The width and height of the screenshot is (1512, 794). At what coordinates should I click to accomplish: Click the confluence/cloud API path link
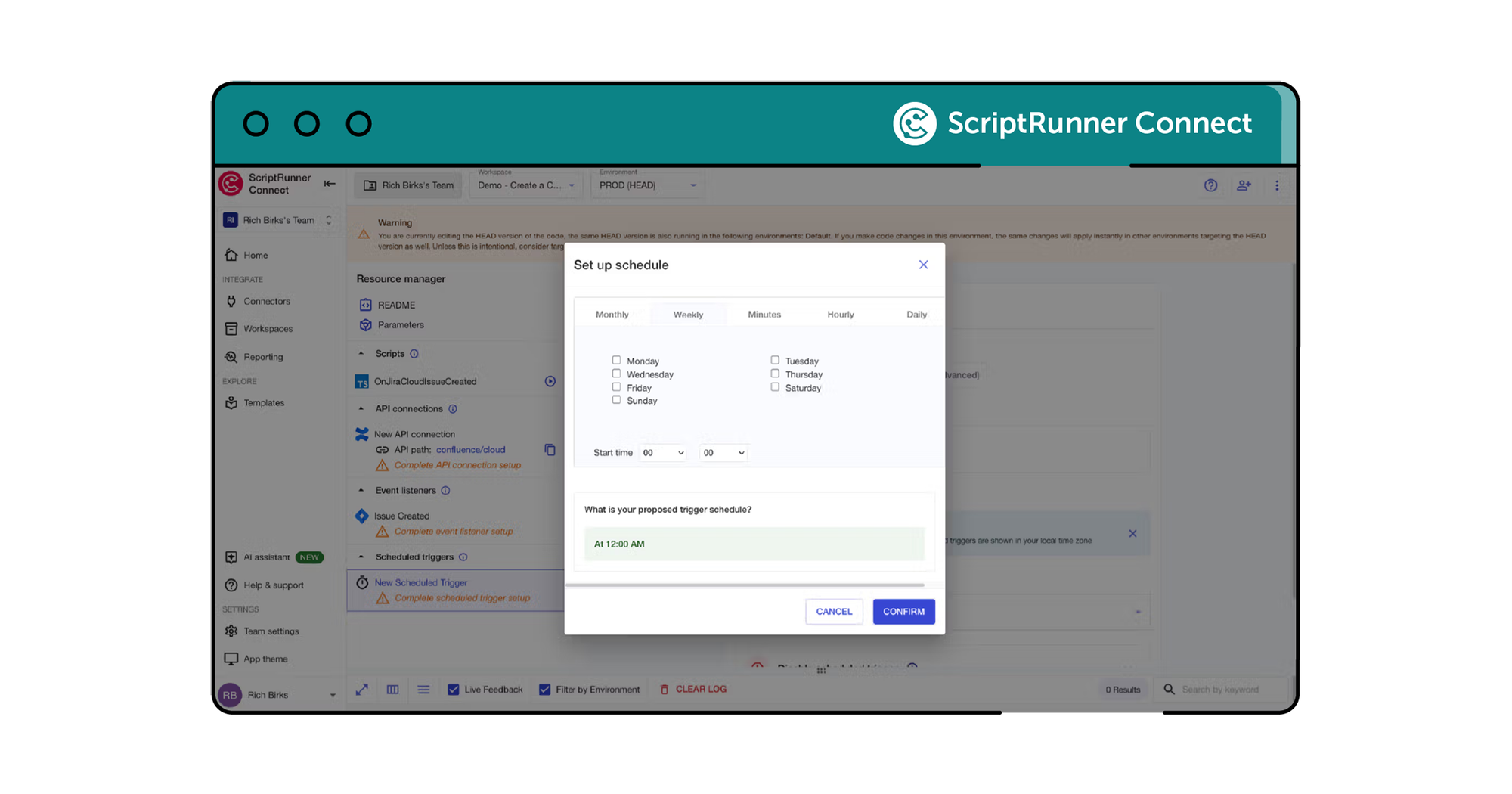pos(470,450)
